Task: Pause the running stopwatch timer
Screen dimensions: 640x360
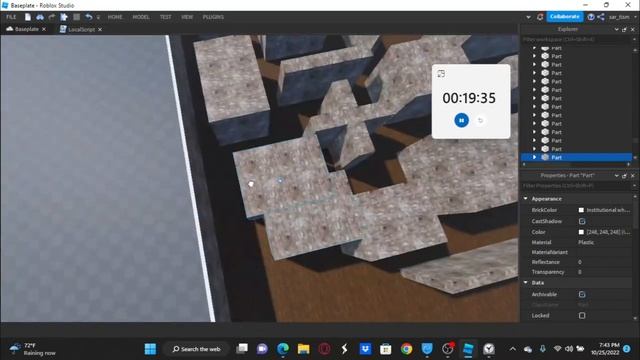Action: coord(461,120)
